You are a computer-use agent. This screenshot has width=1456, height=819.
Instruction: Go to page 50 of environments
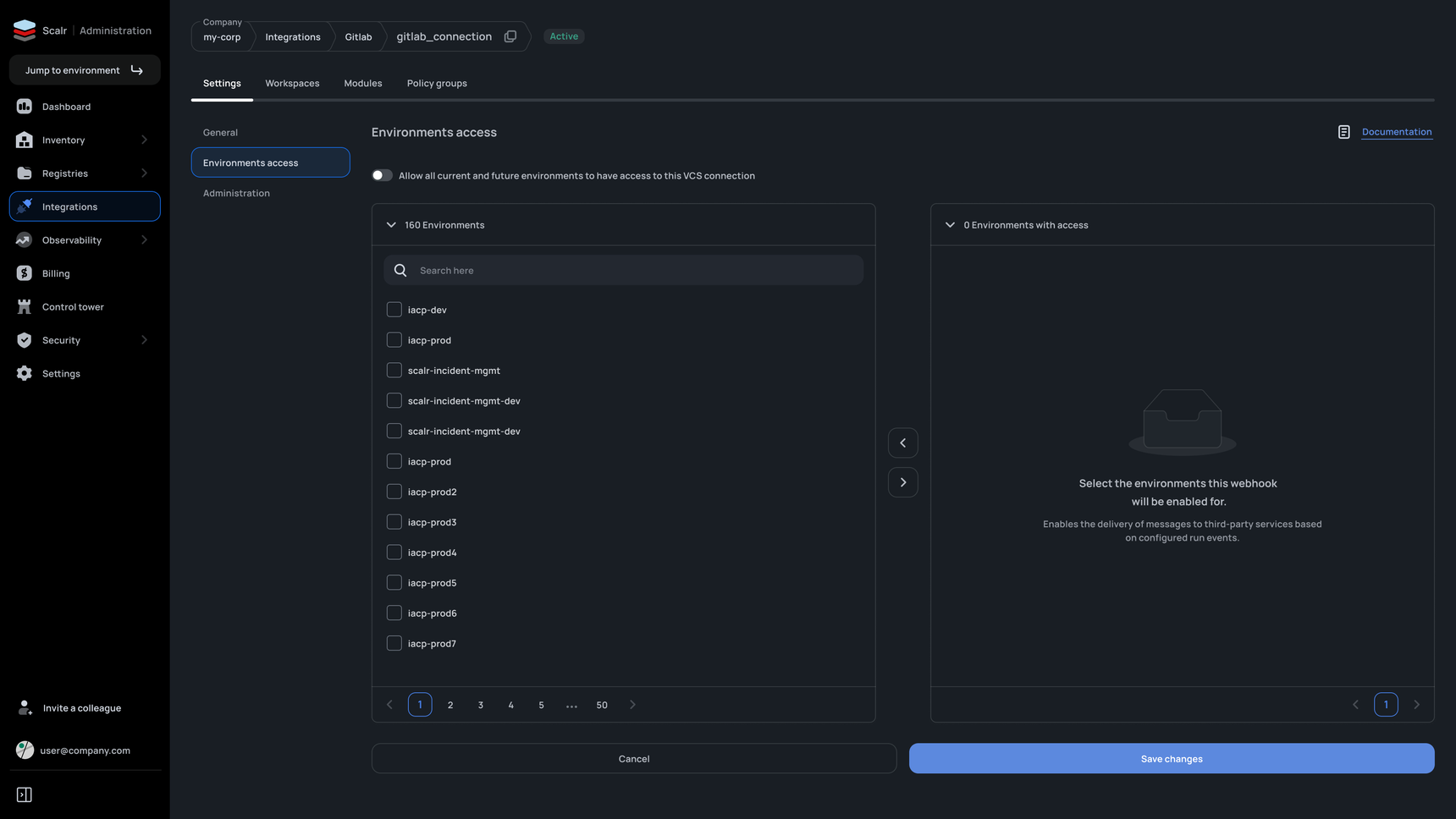pyautogui.click(x=602, y=705)
